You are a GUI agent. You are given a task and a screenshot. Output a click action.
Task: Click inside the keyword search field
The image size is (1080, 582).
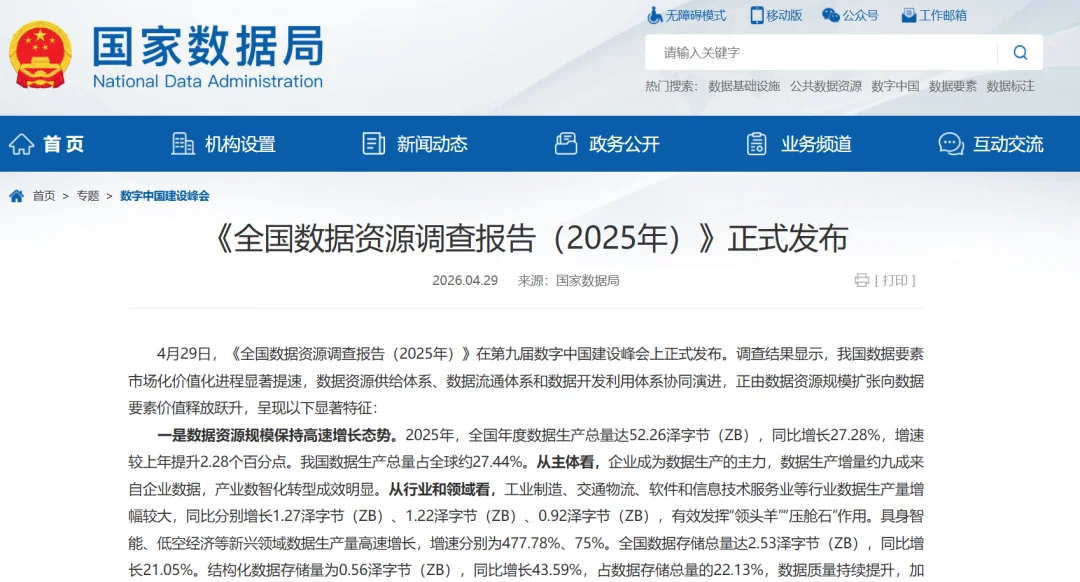820,51
